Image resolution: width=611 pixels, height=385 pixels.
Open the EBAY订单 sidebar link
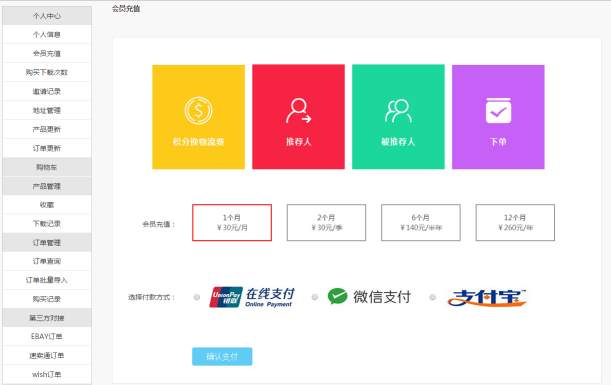(x=47, y=336)
